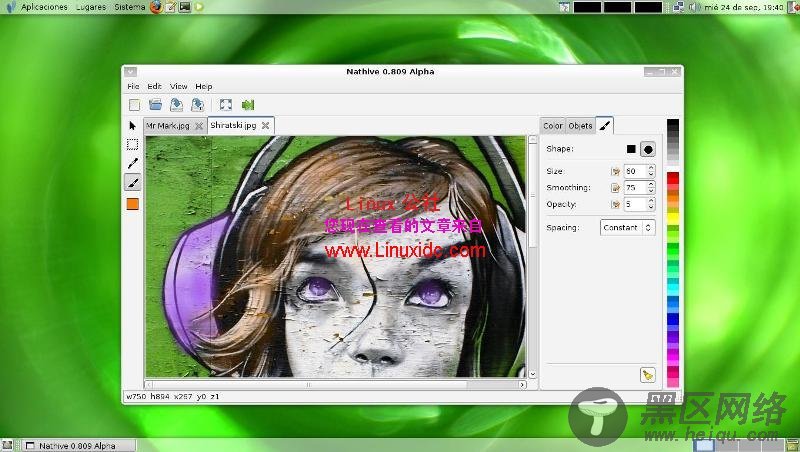Screen dimensions: 800x452
Task: Decrease Opacity with the down stepper arrow
Action: click(651, 207)
